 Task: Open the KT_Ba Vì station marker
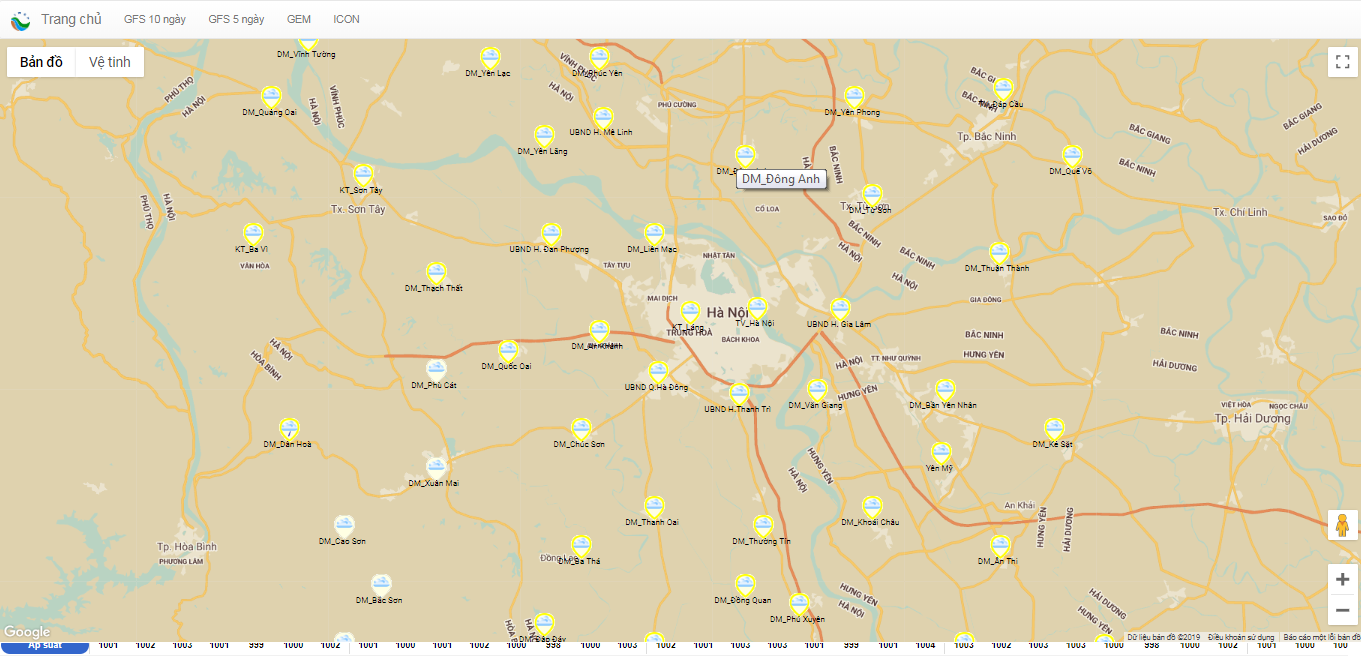(x=254, y=234)
